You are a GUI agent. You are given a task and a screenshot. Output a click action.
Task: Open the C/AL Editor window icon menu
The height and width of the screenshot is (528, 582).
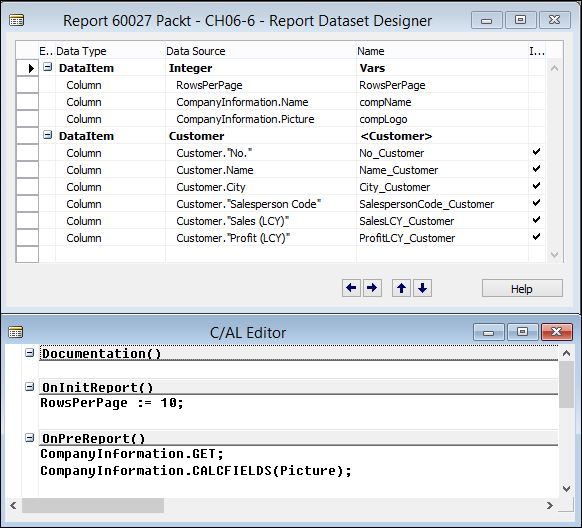point(16,332)
